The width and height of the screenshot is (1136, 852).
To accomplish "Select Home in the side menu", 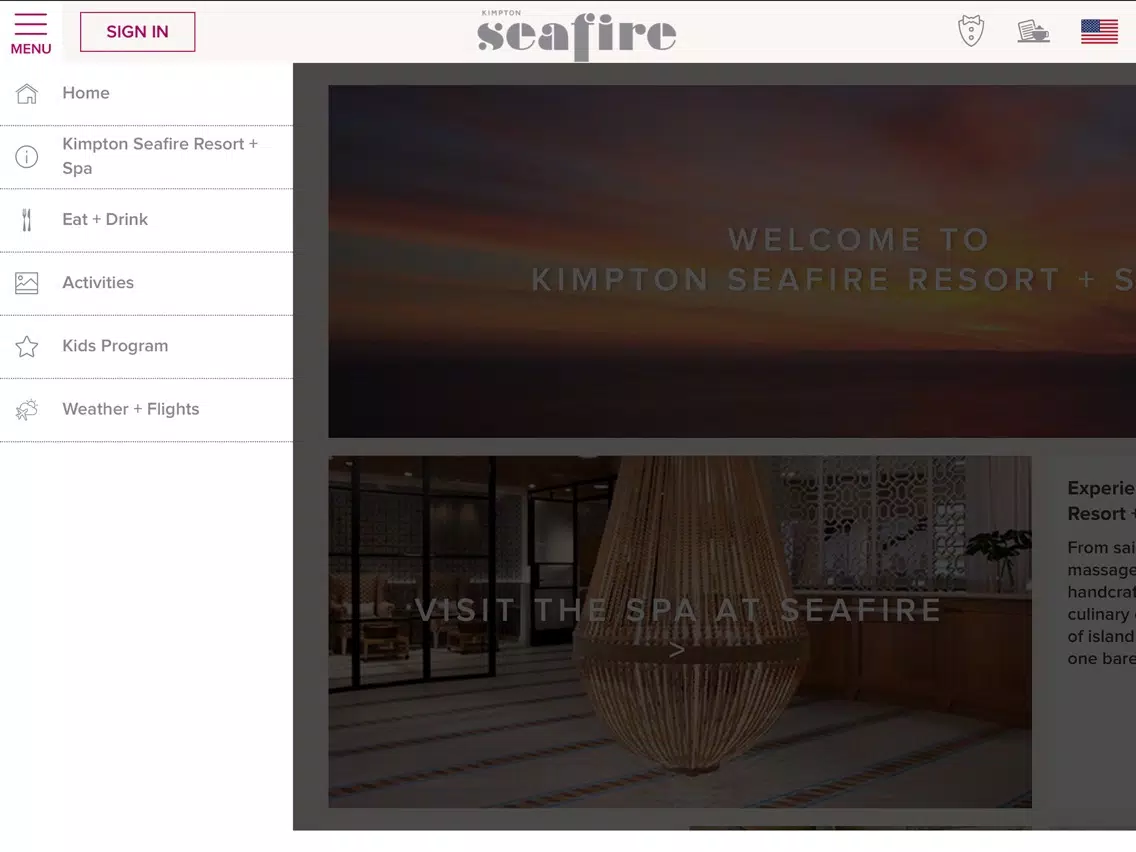I will click(x=146, y=93).
